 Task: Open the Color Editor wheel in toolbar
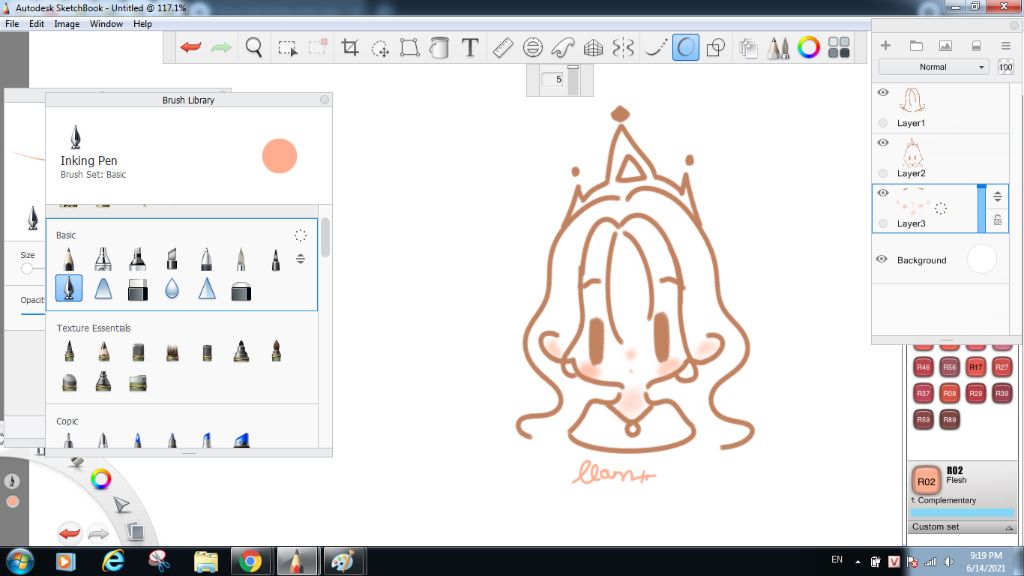point(808,48)
